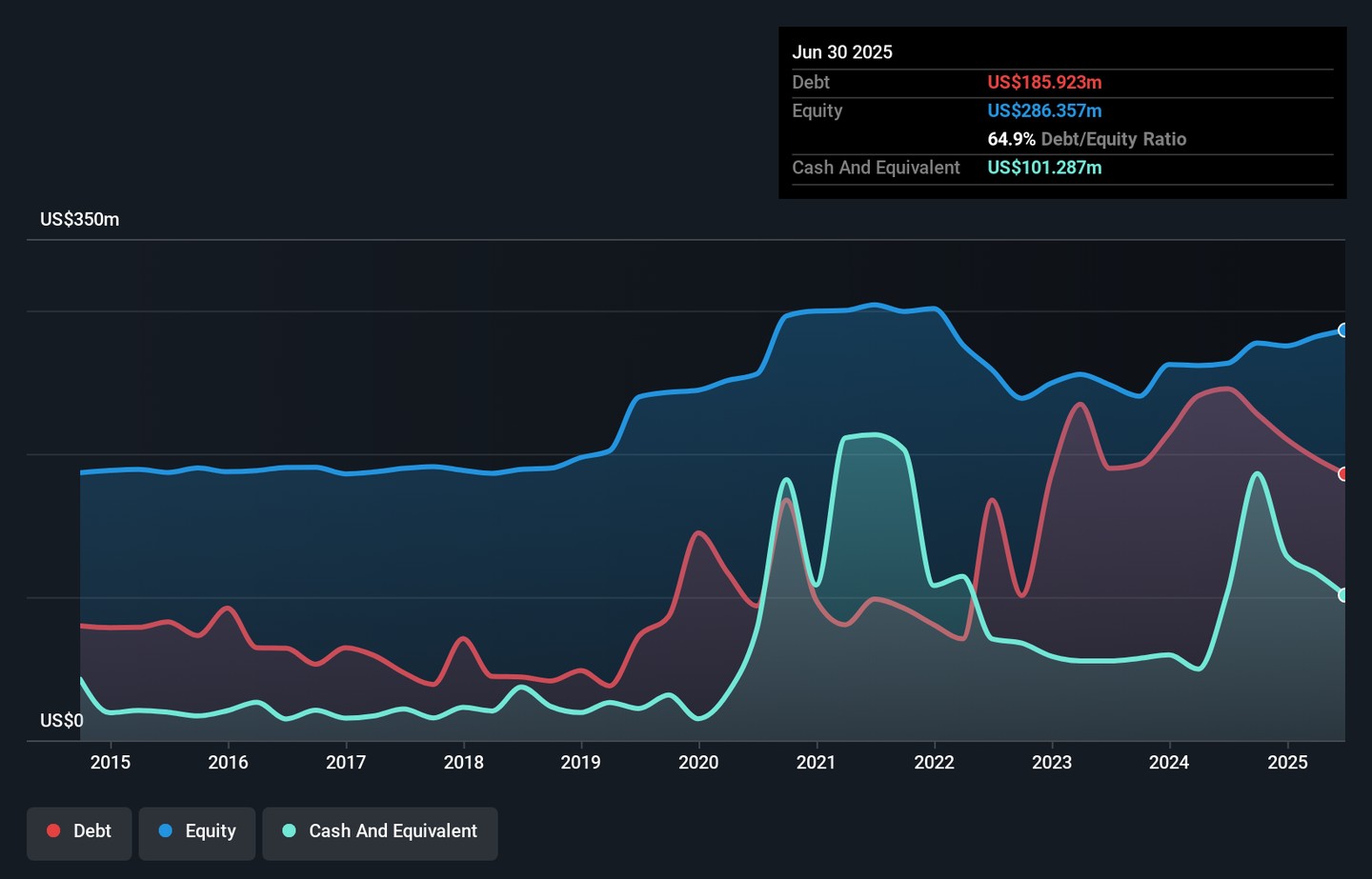Select the teal Cash endpoint marker on chart
The height and width of the screenshot is (879, 1372).
point(1343,595)
